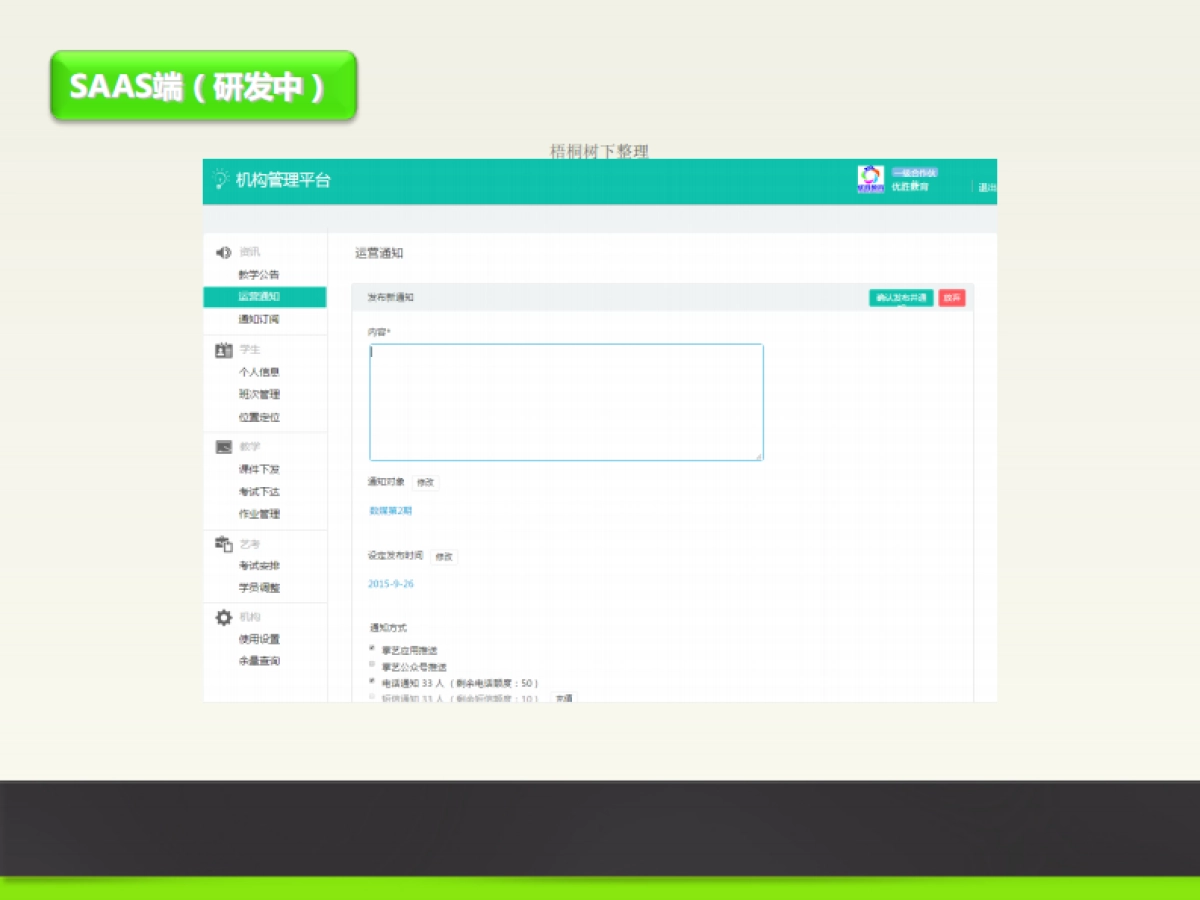Click the 资讯 speaker icon in sidebar
This screenshot has height=900, width=1200.
tap(222, 252)
